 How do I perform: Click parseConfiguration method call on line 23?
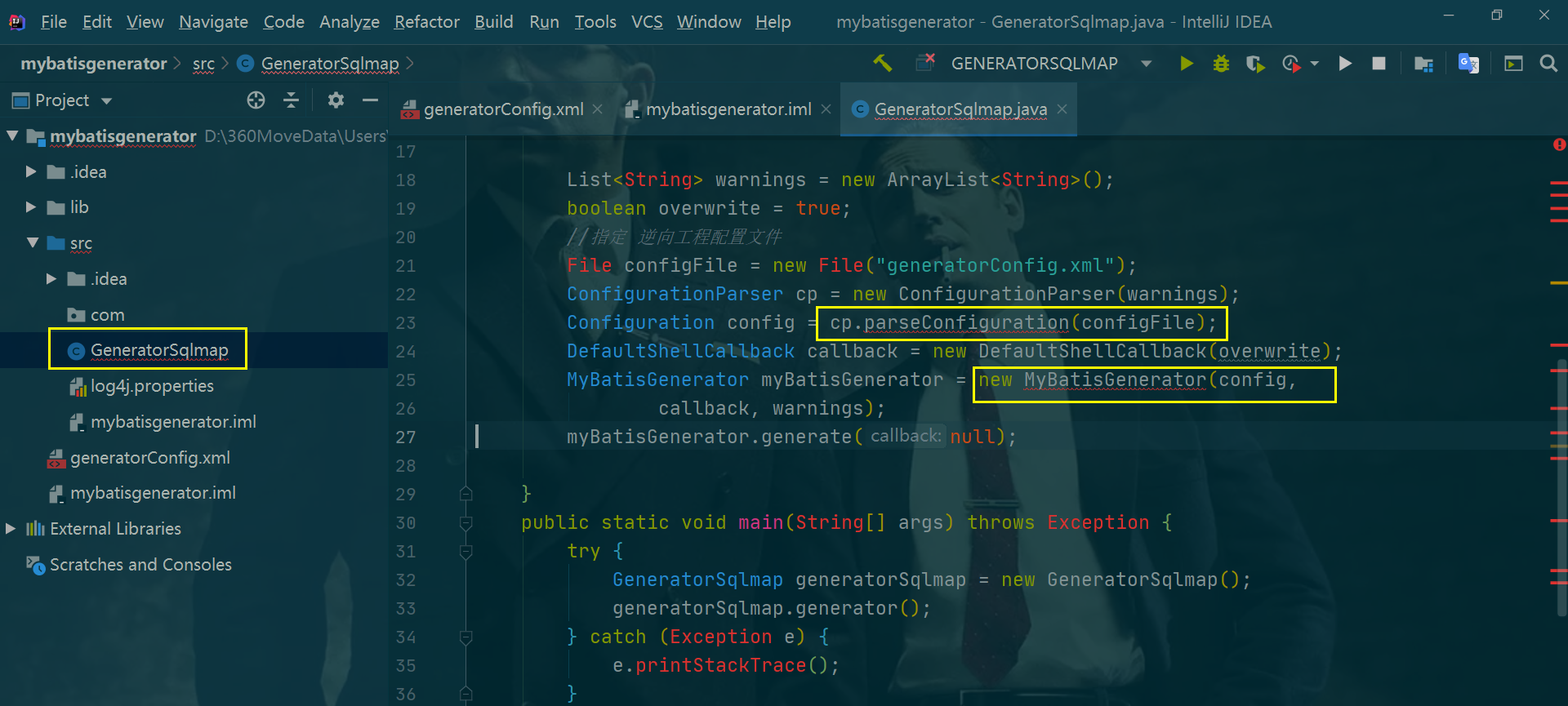coord(966,322)
